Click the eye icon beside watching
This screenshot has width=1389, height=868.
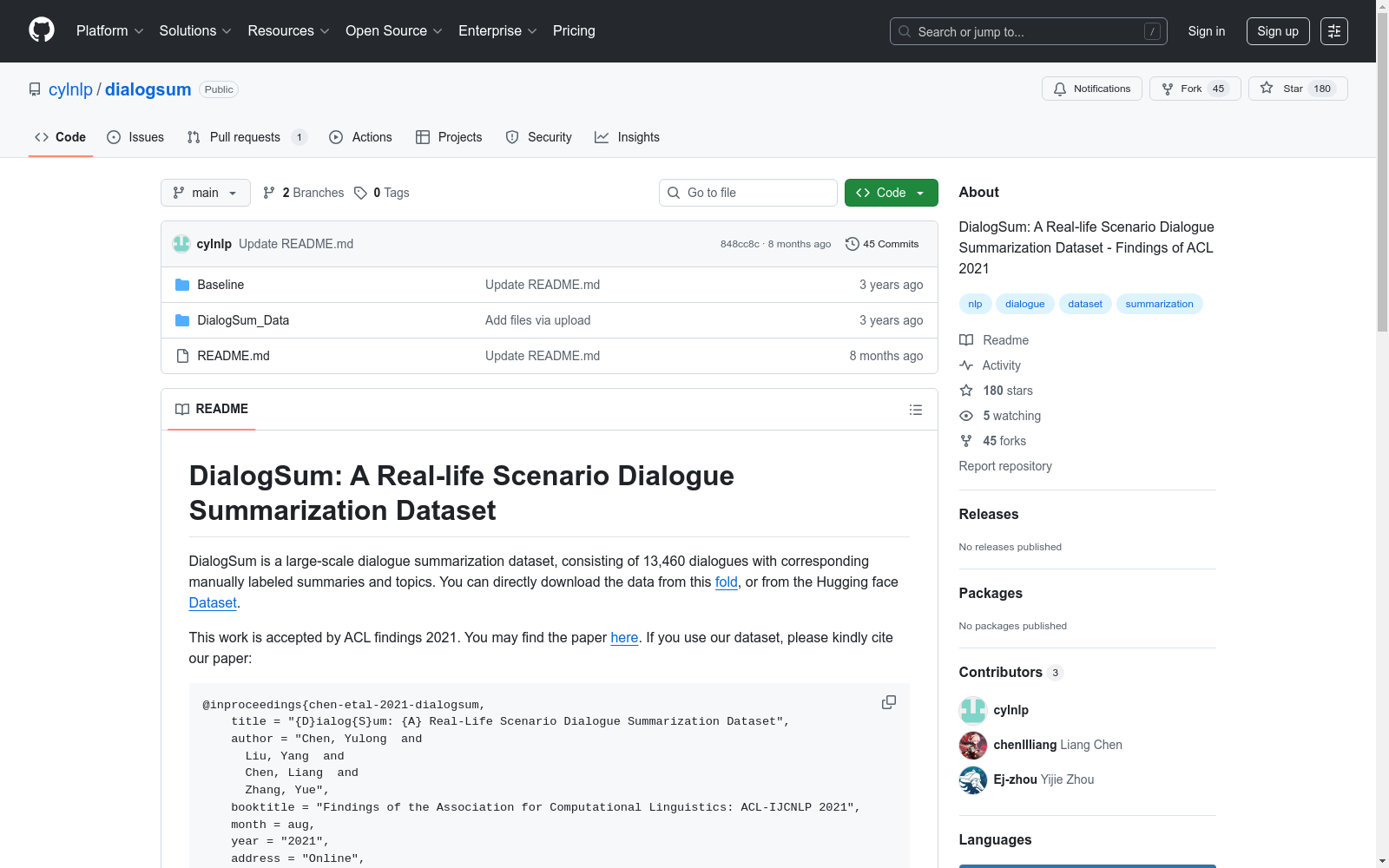pyautogui.click(x=966, y=416)
